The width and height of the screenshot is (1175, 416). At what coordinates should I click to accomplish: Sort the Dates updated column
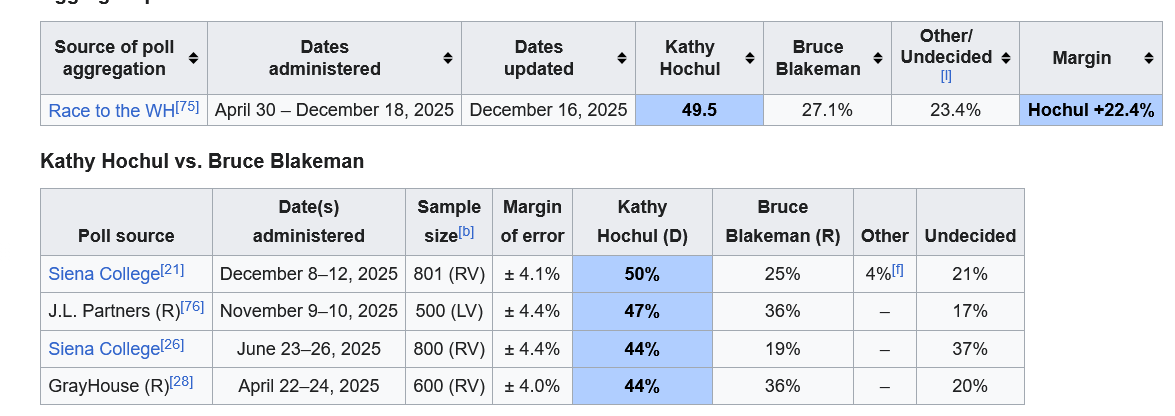click(x=621, y=58)
